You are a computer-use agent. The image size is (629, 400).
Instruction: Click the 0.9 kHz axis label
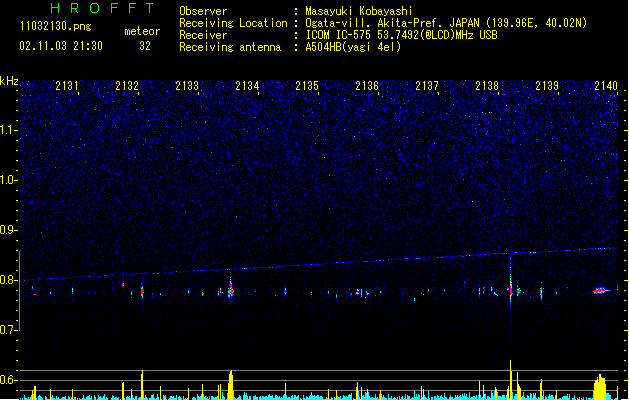[9, 230]
